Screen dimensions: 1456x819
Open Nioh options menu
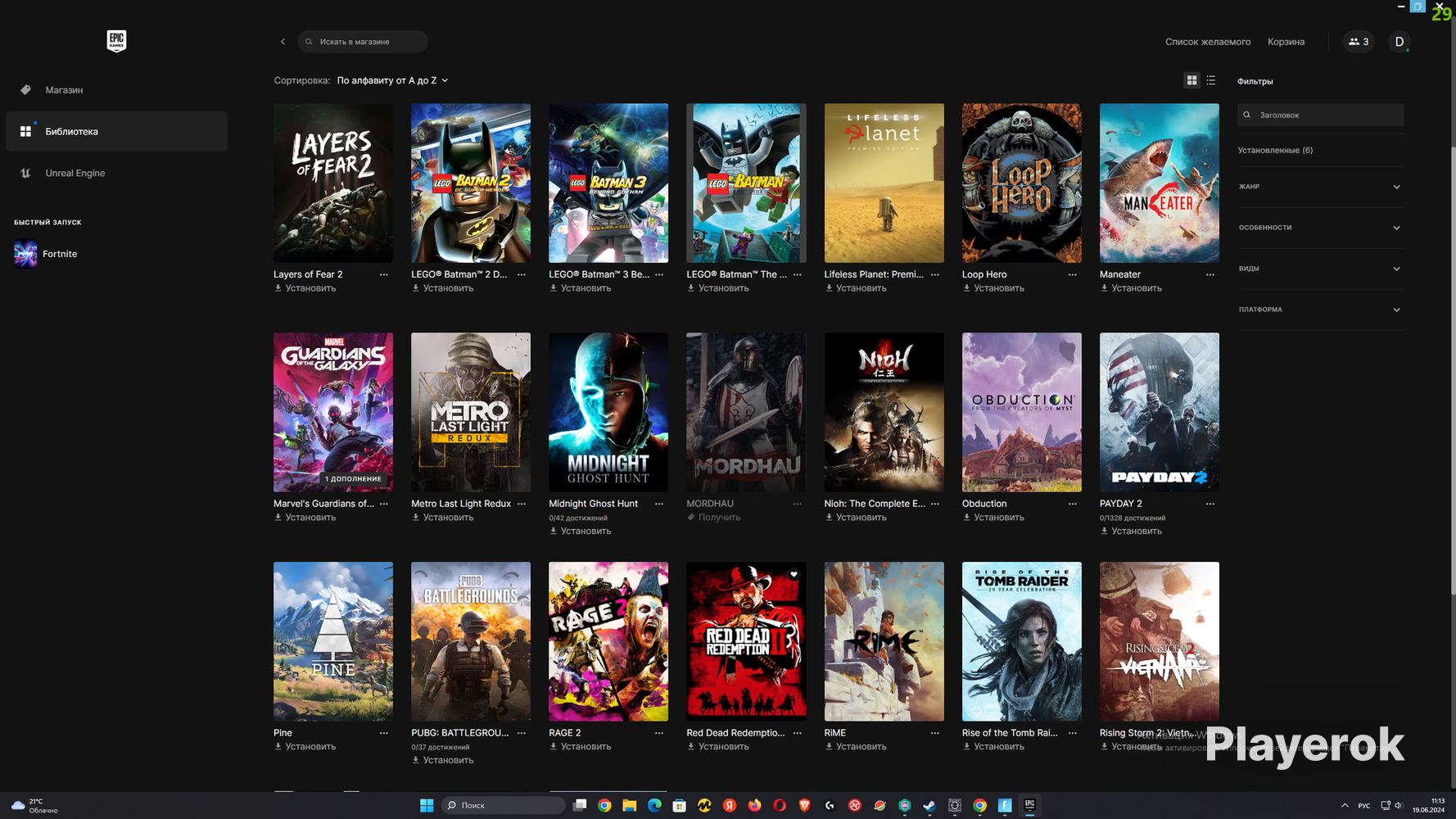click(934, 504)
